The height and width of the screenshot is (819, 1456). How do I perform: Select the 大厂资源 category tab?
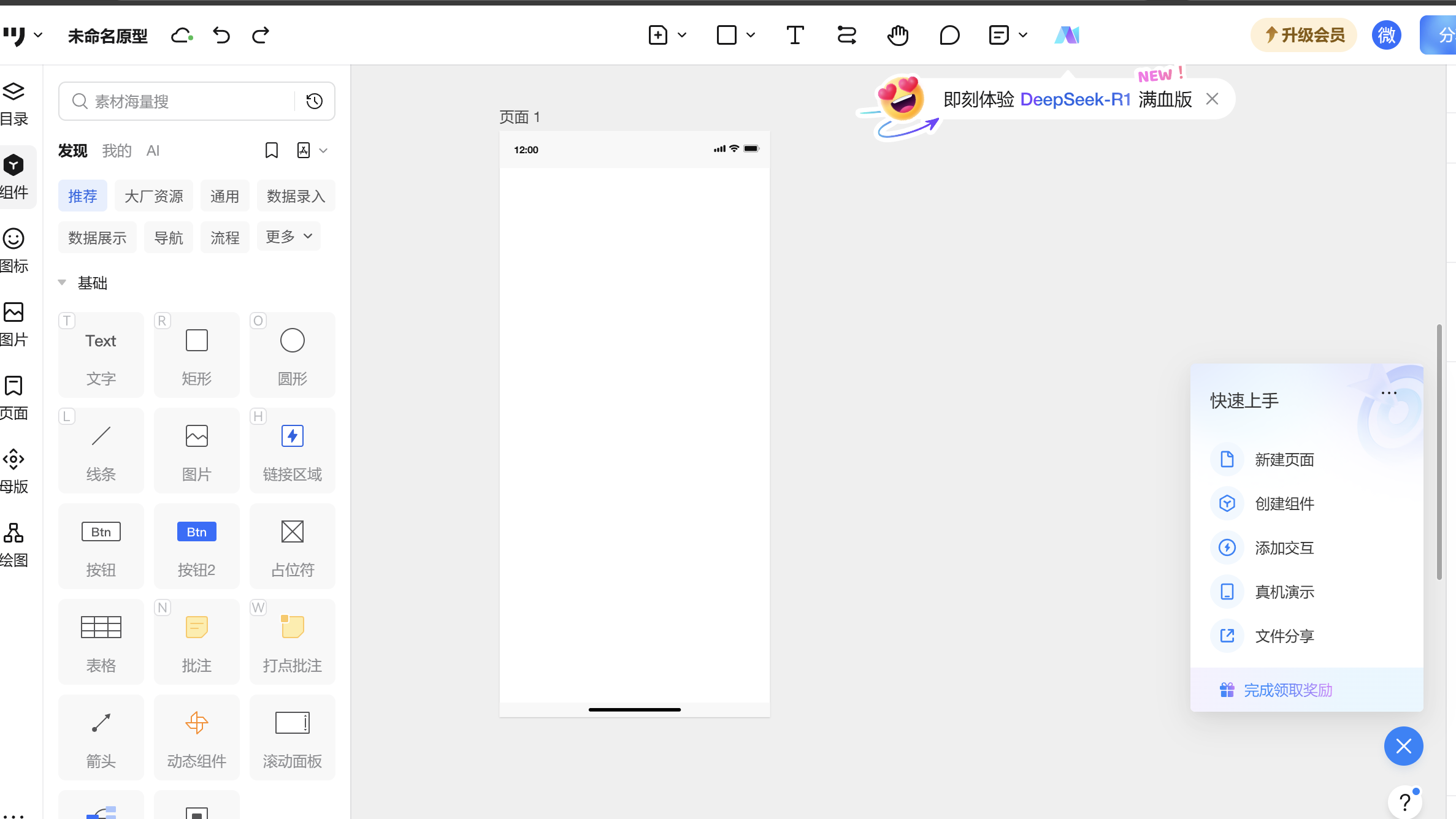pyautogui.click(x=153, y=196)
